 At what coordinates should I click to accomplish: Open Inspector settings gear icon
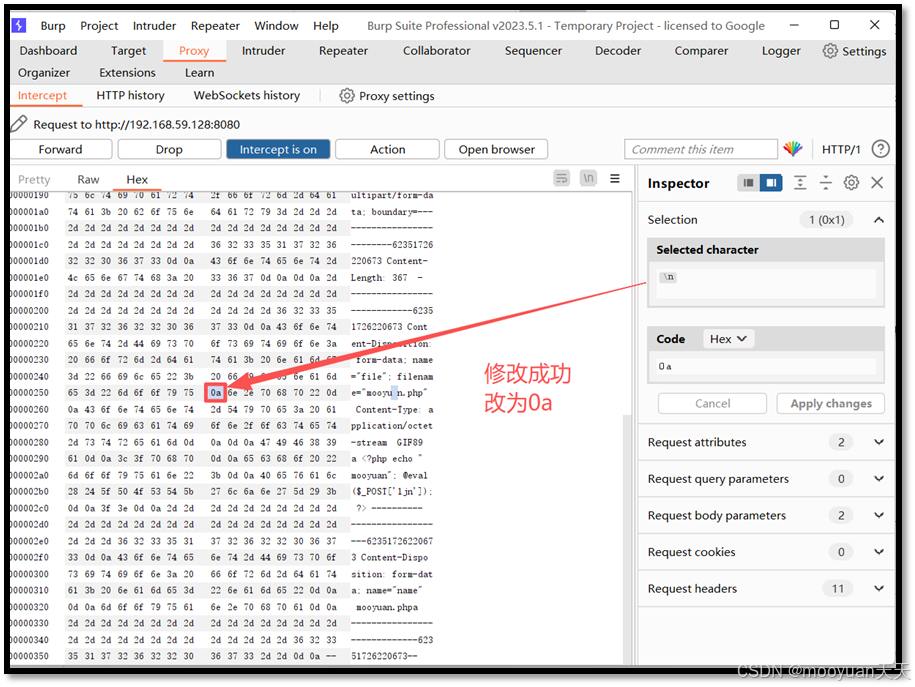point(851,183)
